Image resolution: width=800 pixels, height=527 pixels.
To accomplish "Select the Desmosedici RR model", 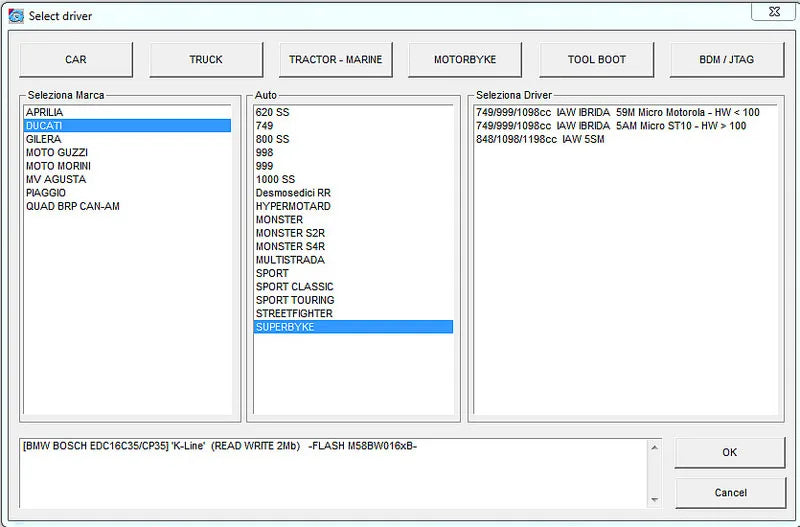I will (x=293, y=193).
